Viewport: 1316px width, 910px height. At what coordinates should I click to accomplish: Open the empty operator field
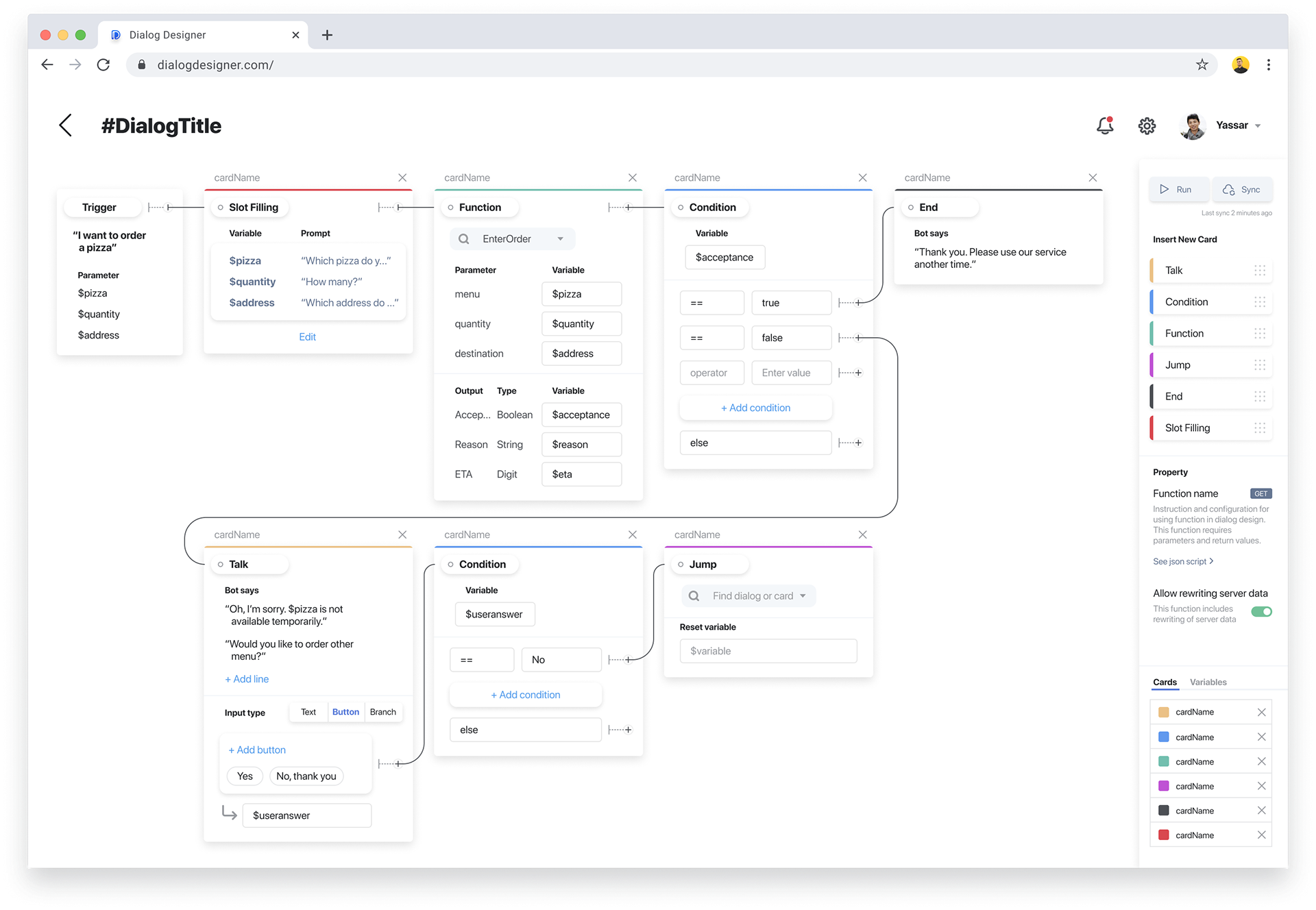712,373
